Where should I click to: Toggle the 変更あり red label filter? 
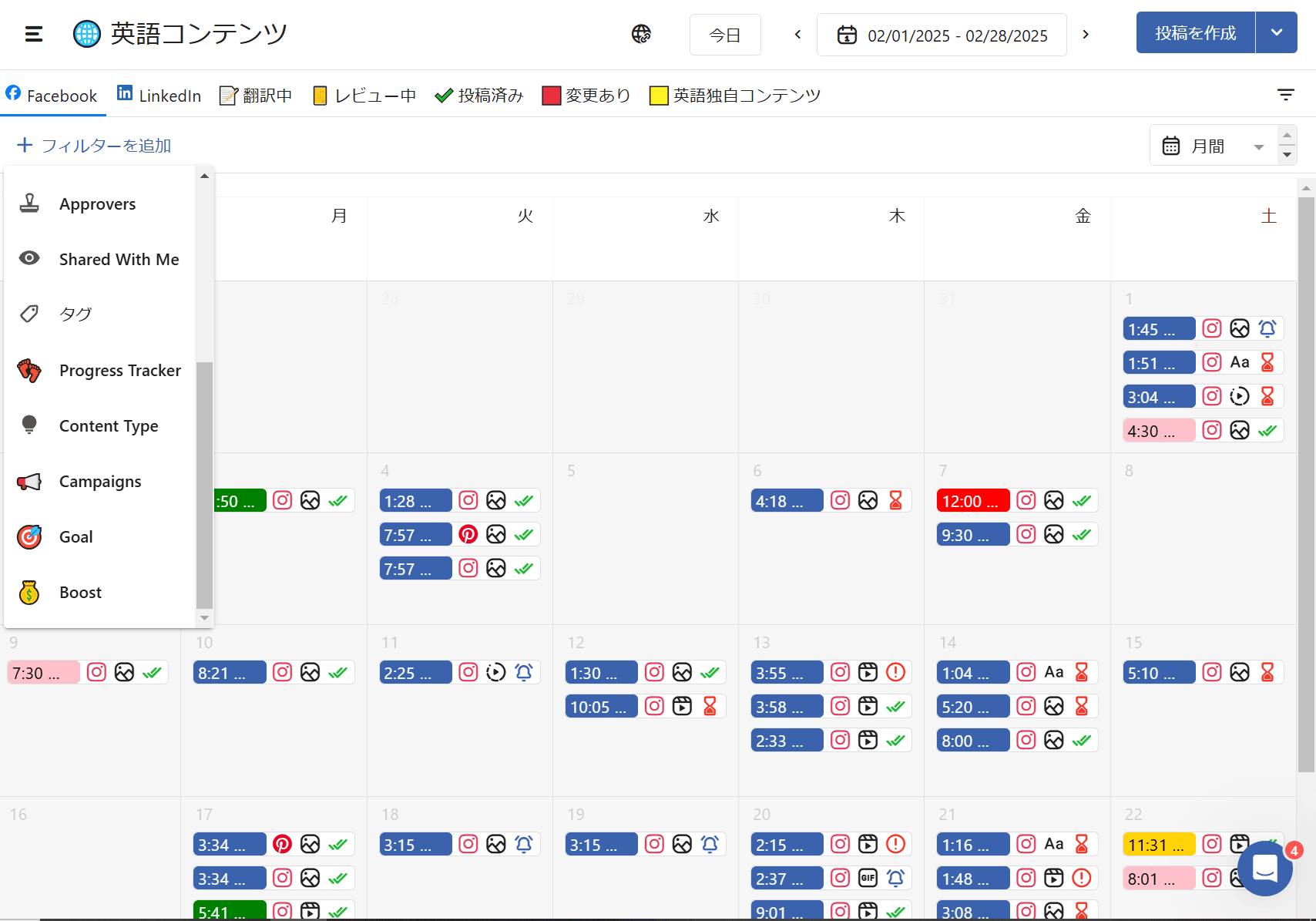pyautogui.click(x=586, y=96)
